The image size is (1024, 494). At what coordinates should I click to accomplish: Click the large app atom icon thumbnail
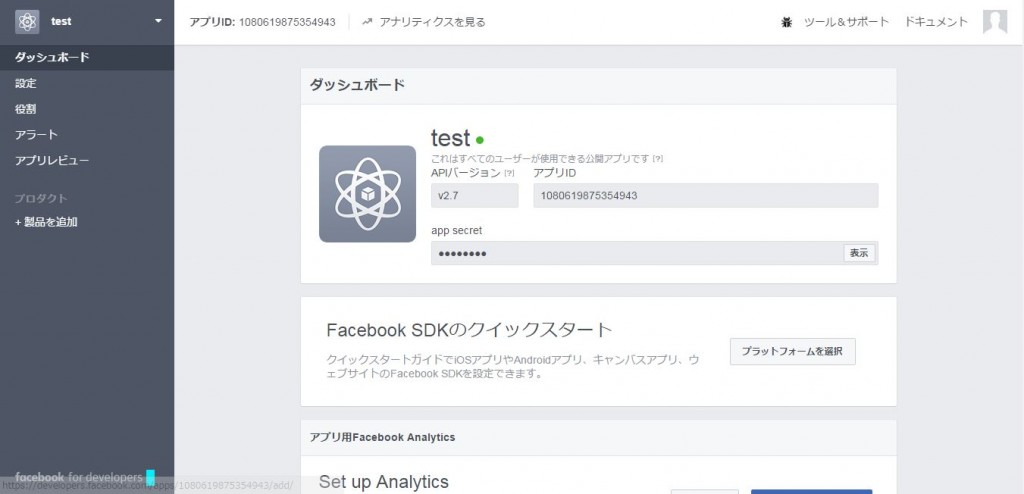coord(368,194)
